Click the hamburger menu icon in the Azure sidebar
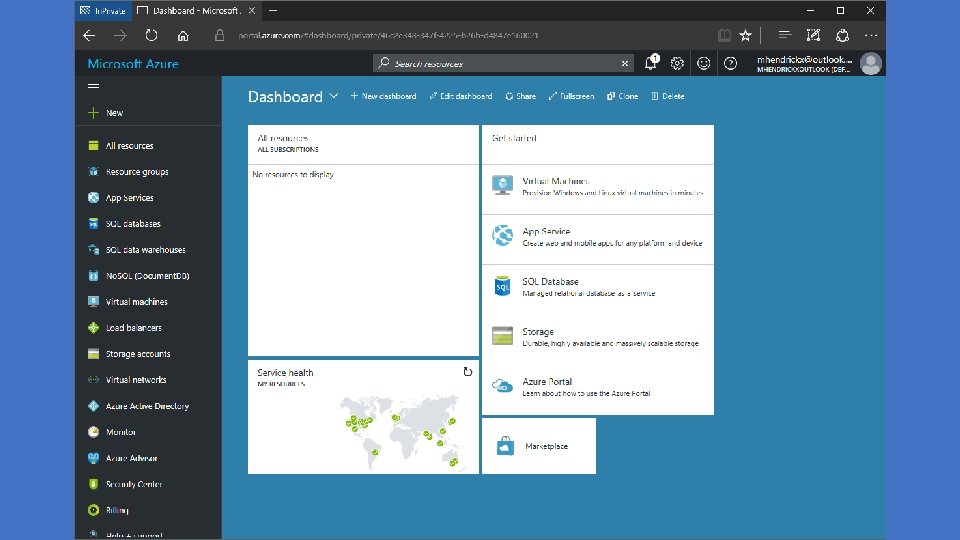 pyautogui.click(x=93, y=86)
